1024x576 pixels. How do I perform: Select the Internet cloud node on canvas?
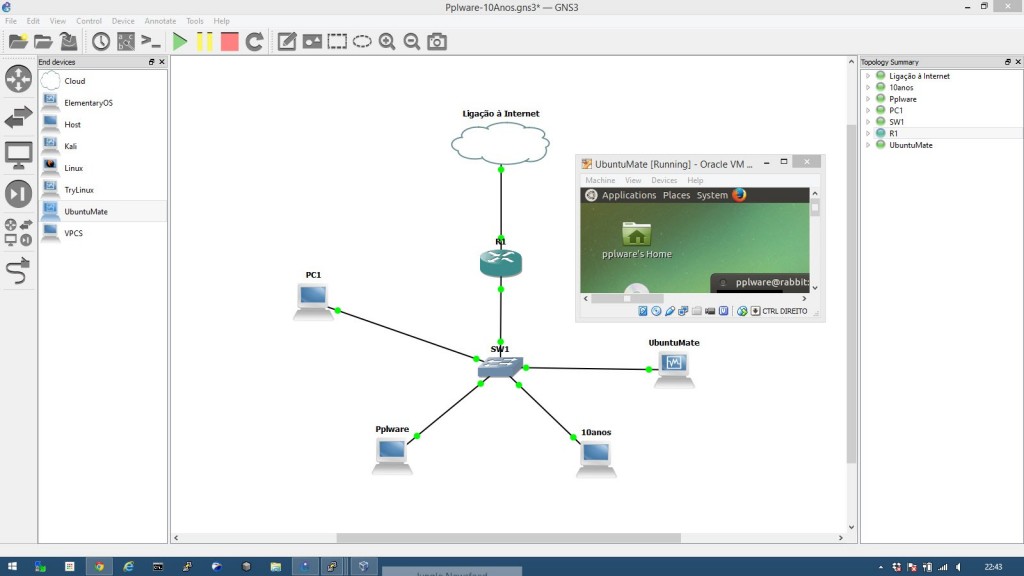pyautogui.click(x=500, y=144)
